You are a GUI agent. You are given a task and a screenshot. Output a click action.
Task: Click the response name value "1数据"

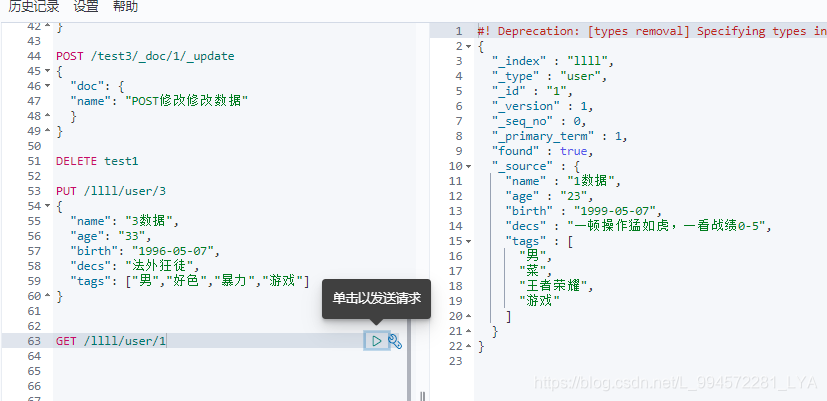(591, 182)
